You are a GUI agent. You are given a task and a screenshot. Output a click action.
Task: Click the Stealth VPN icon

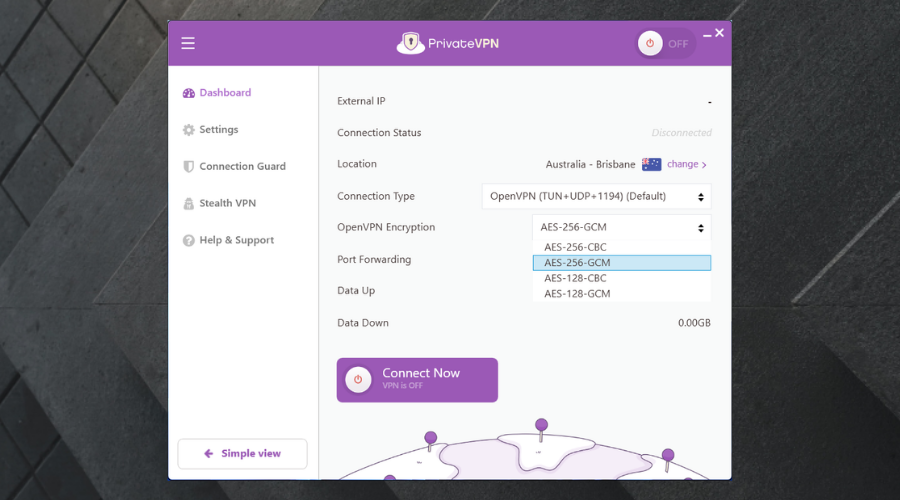(x=188, y=204)
